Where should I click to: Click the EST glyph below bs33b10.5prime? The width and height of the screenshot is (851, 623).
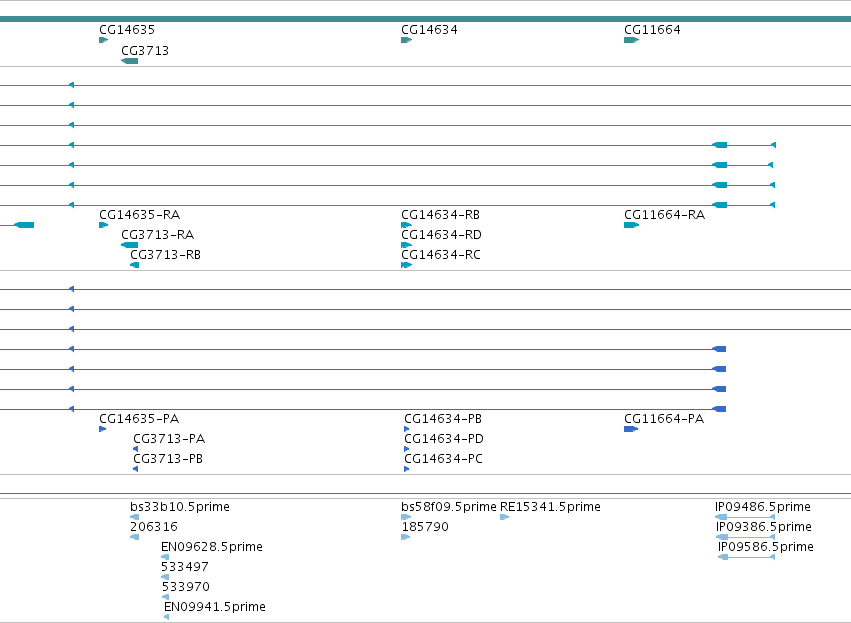135,517
